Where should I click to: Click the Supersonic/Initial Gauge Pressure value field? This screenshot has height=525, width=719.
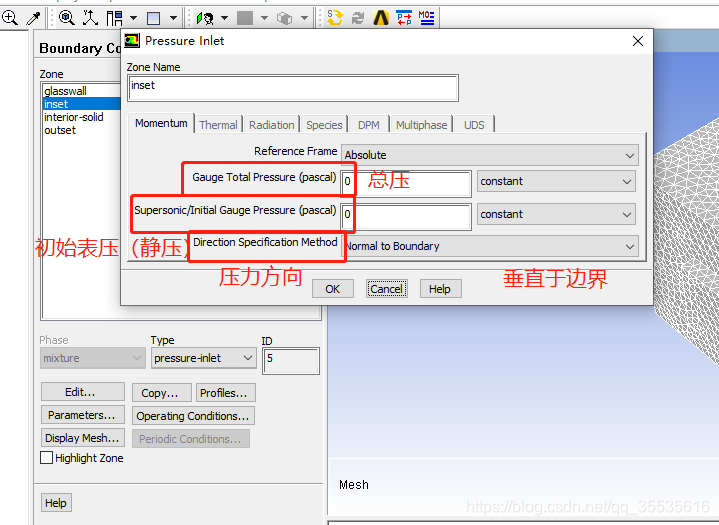406,216
